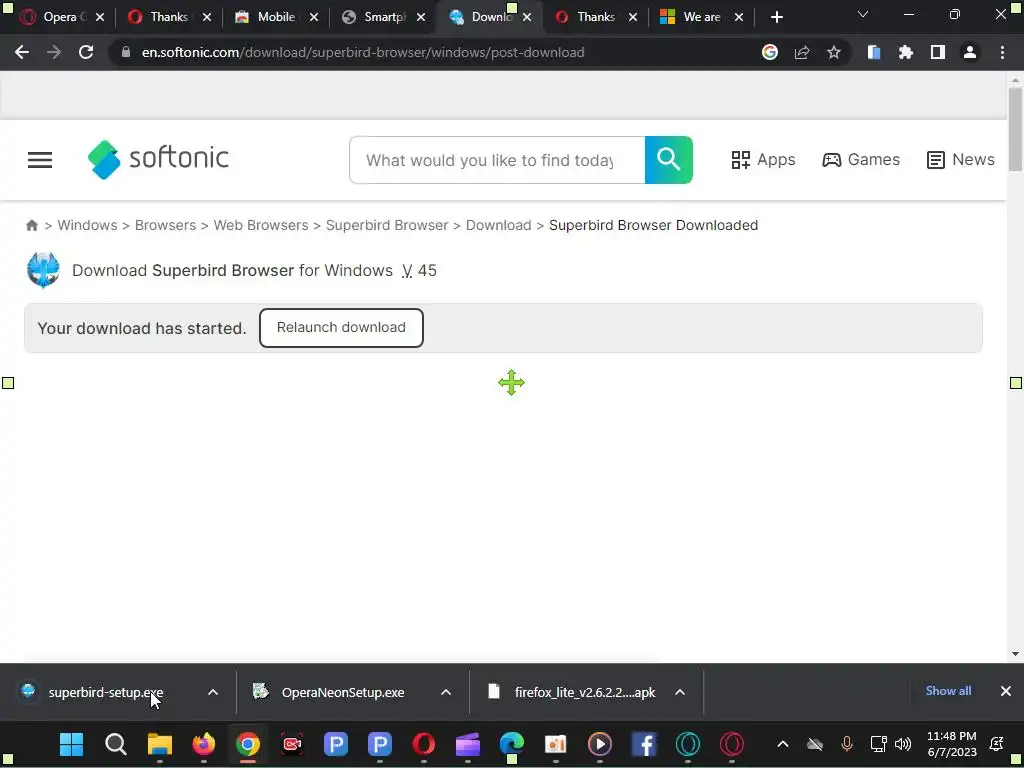Toggle the browser side panel
This screenshot has width=1024, height=768.
pyautogui.click(x=938, y=52)
